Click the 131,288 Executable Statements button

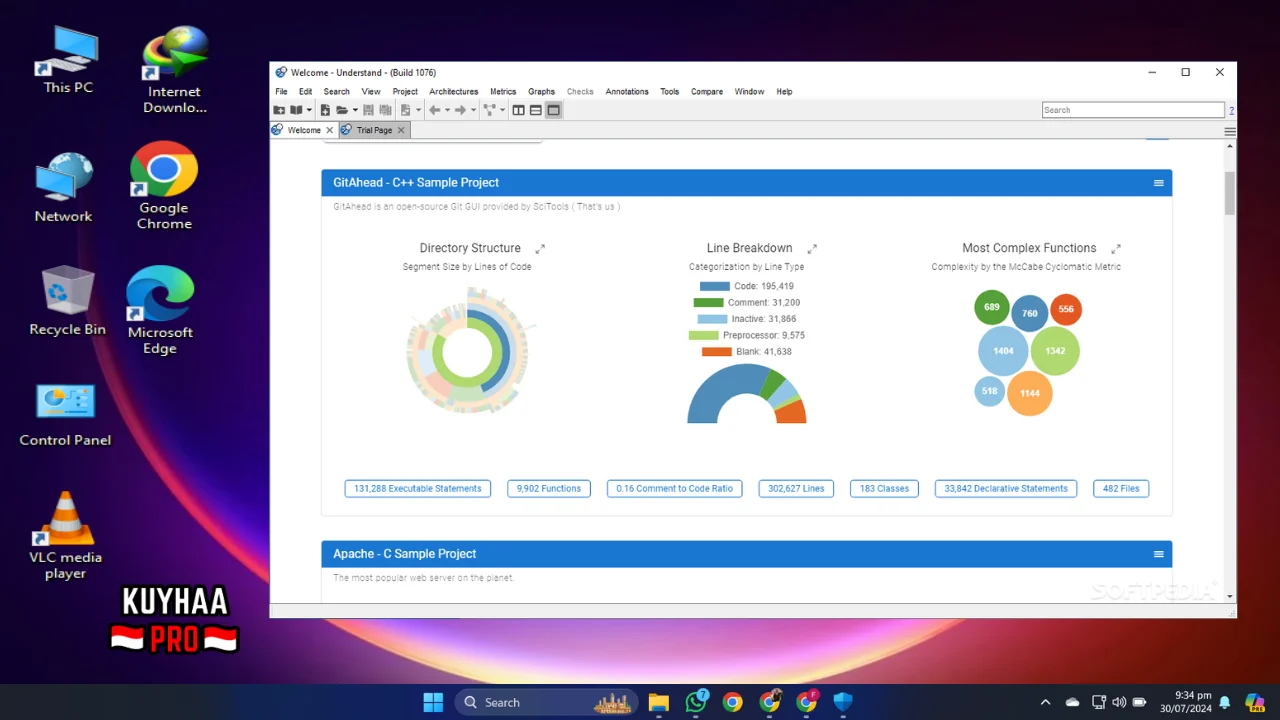418,488
